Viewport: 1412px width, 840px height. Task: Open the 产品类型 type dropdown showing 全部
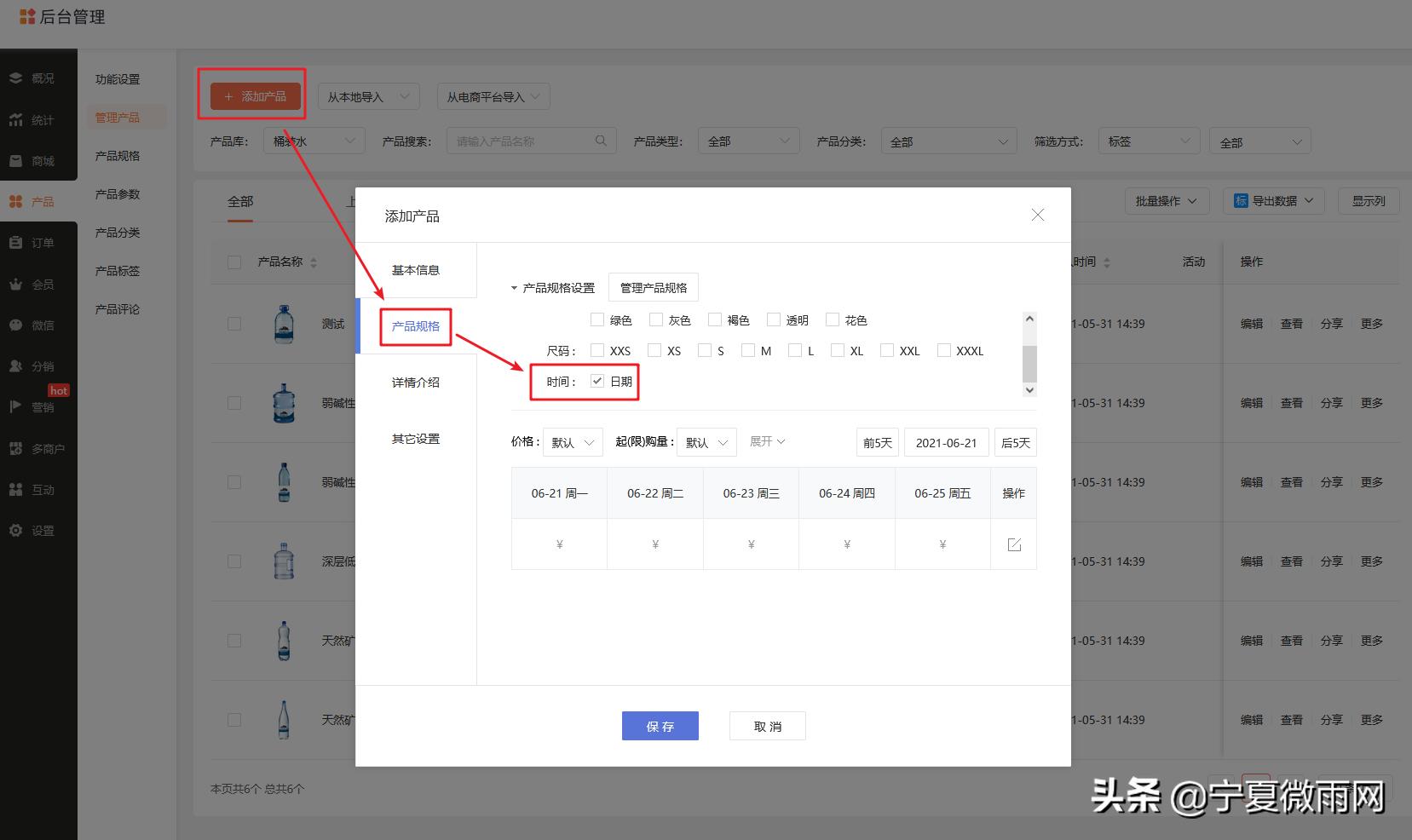point(748,141)
